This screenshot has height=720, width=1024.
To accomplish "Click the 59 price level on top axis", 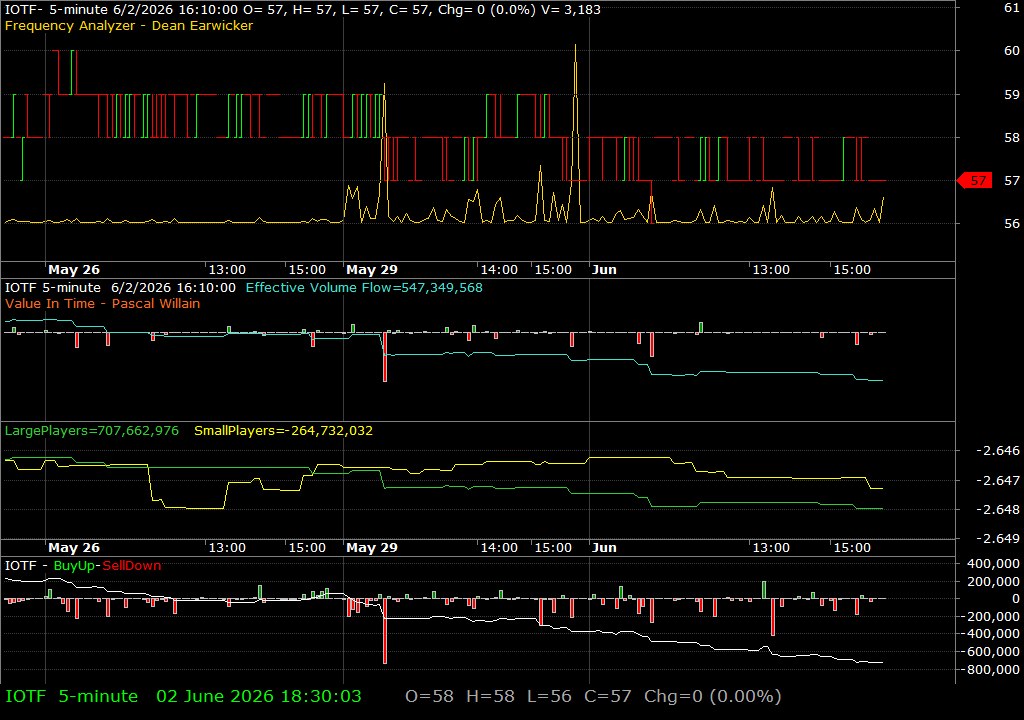I will click(x=1012, y=94).
